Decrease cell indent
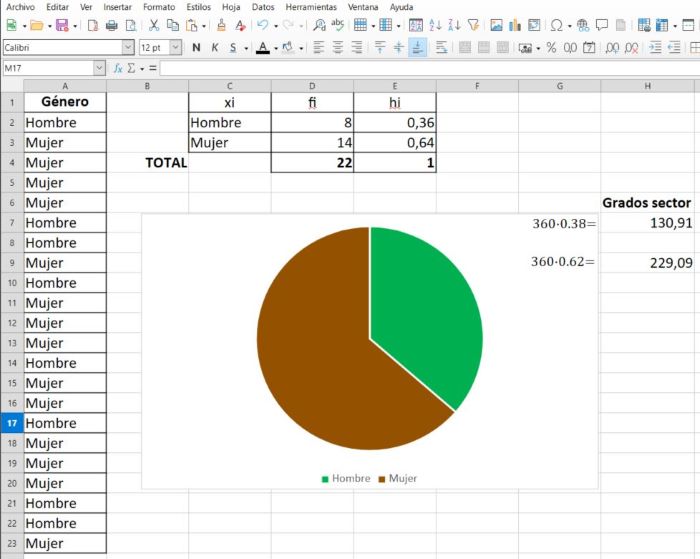This screenshot has height=559, width=700. click(x=674, y=47)
